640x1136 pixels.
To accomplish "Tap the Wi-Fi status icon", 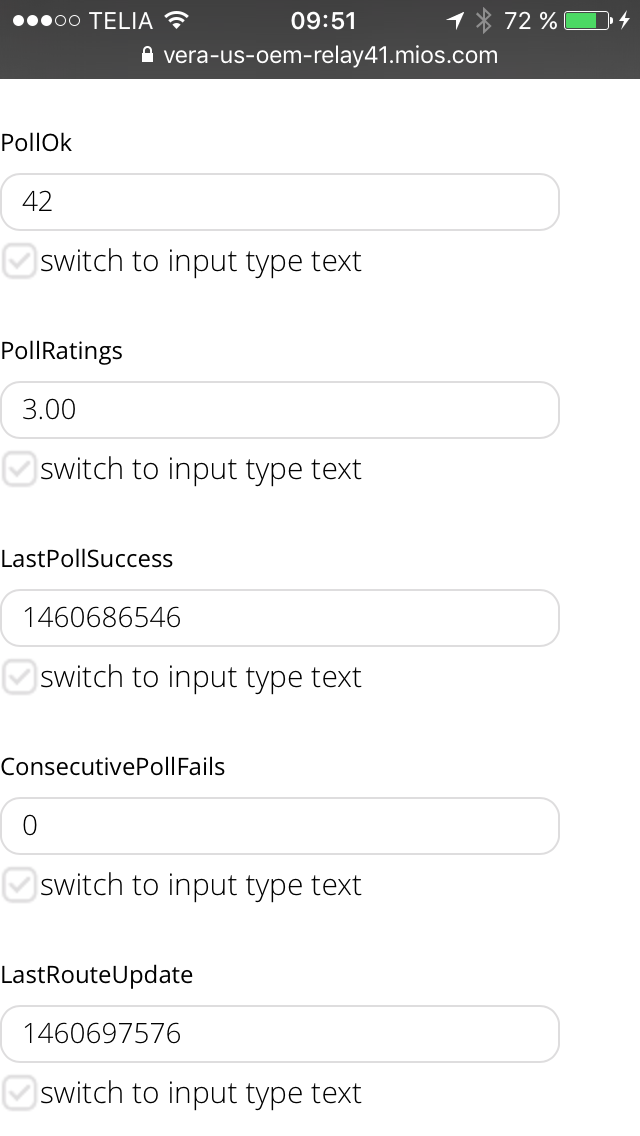I will [176, 20].
